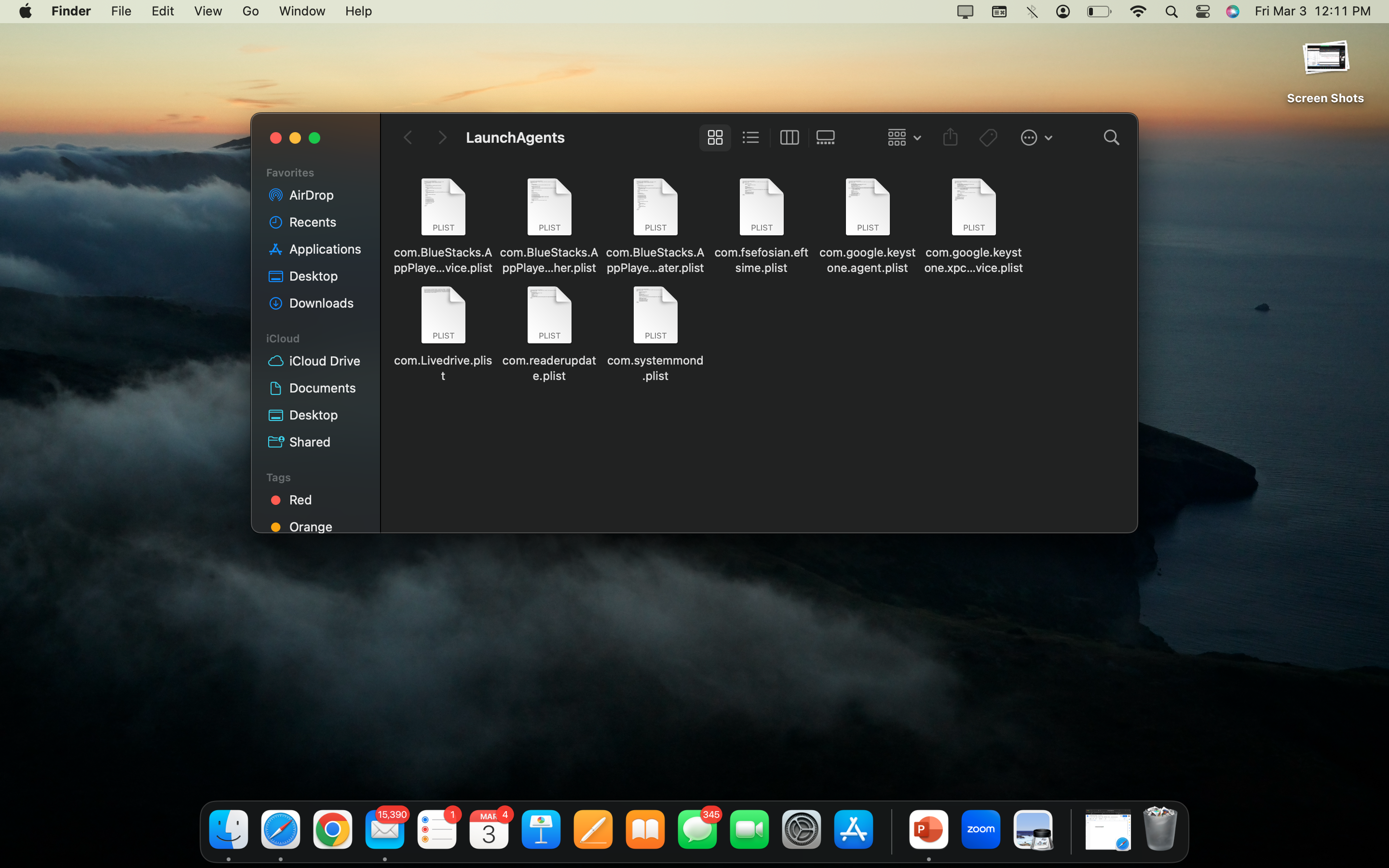Screen dimensions: 1389x868
Task: Switch Finder to column view
Action: pos(789,138)
